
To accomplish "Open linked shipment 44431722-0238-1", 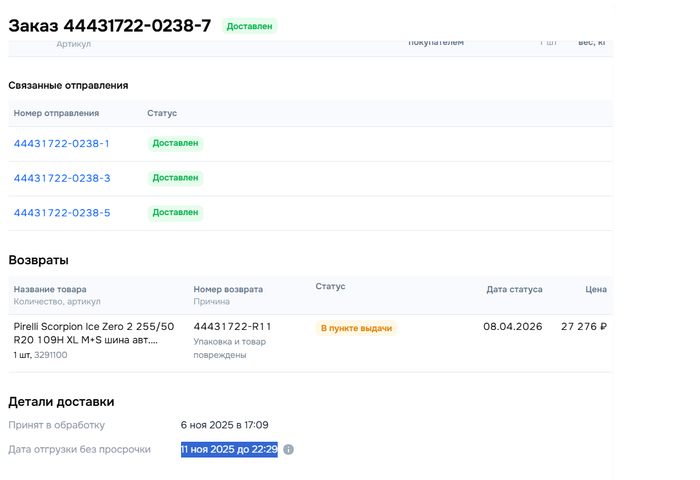I will (x=61, y=144).
